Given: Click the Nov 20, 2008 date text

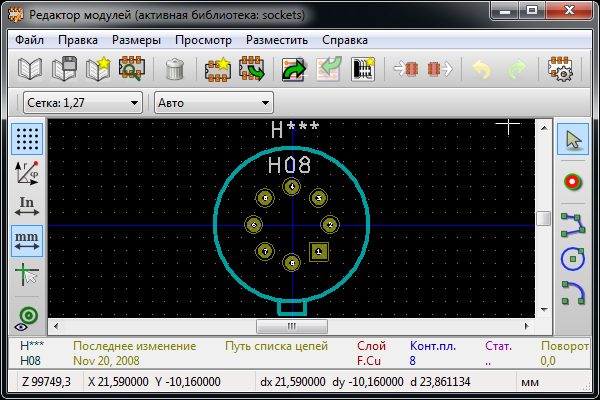Looking at the screenshot, I should pyautogui.click(x=106, y=361).
